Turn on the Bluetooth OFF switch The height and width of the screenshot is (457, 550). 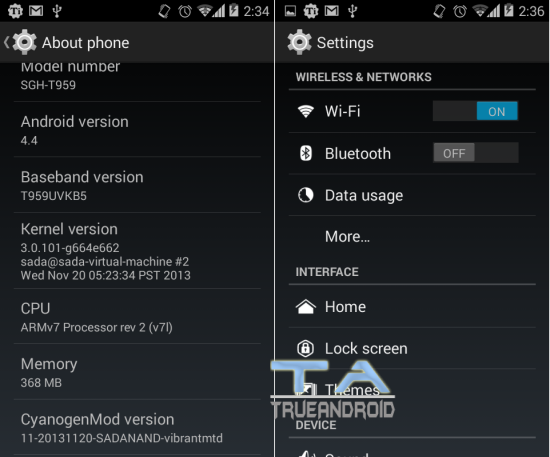point(475,153)
